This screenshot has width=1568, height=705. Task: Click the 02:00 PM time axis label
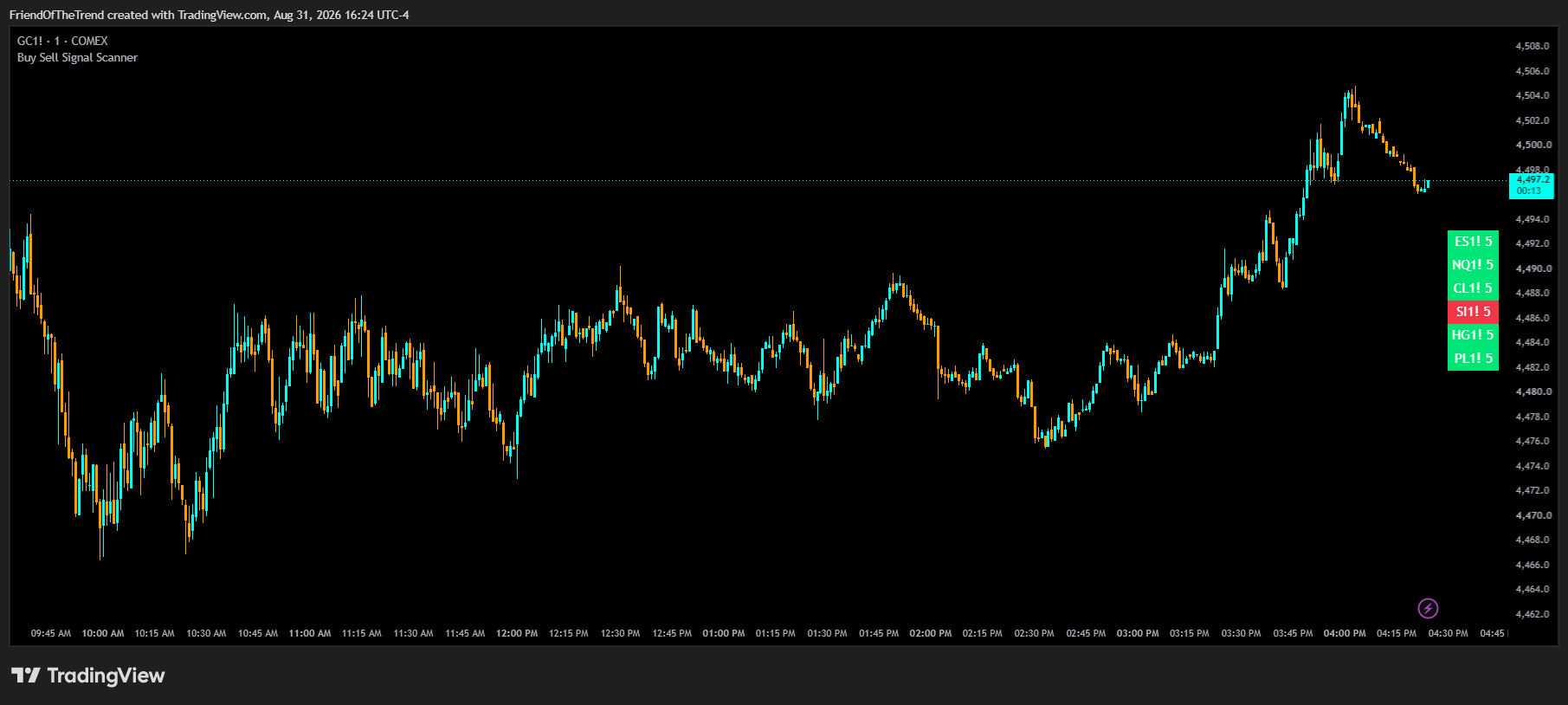(931, 633)
